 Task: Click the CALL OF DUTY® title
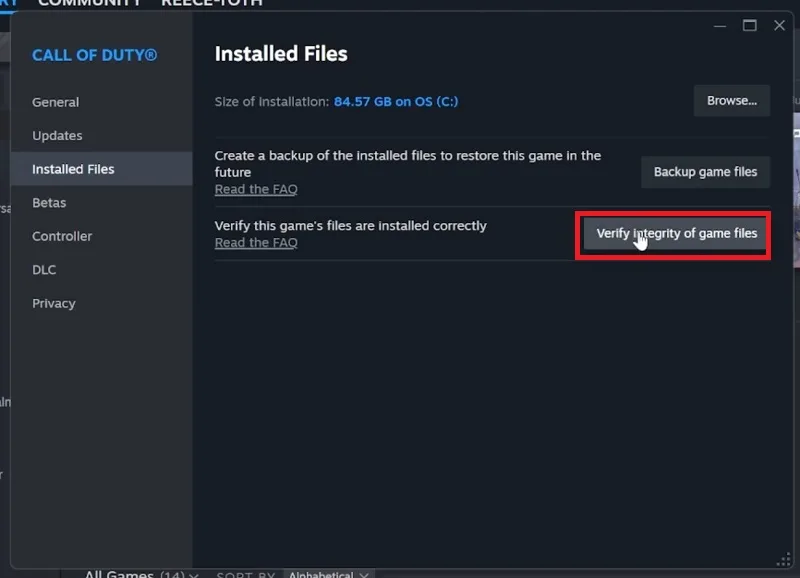point(94,55)
